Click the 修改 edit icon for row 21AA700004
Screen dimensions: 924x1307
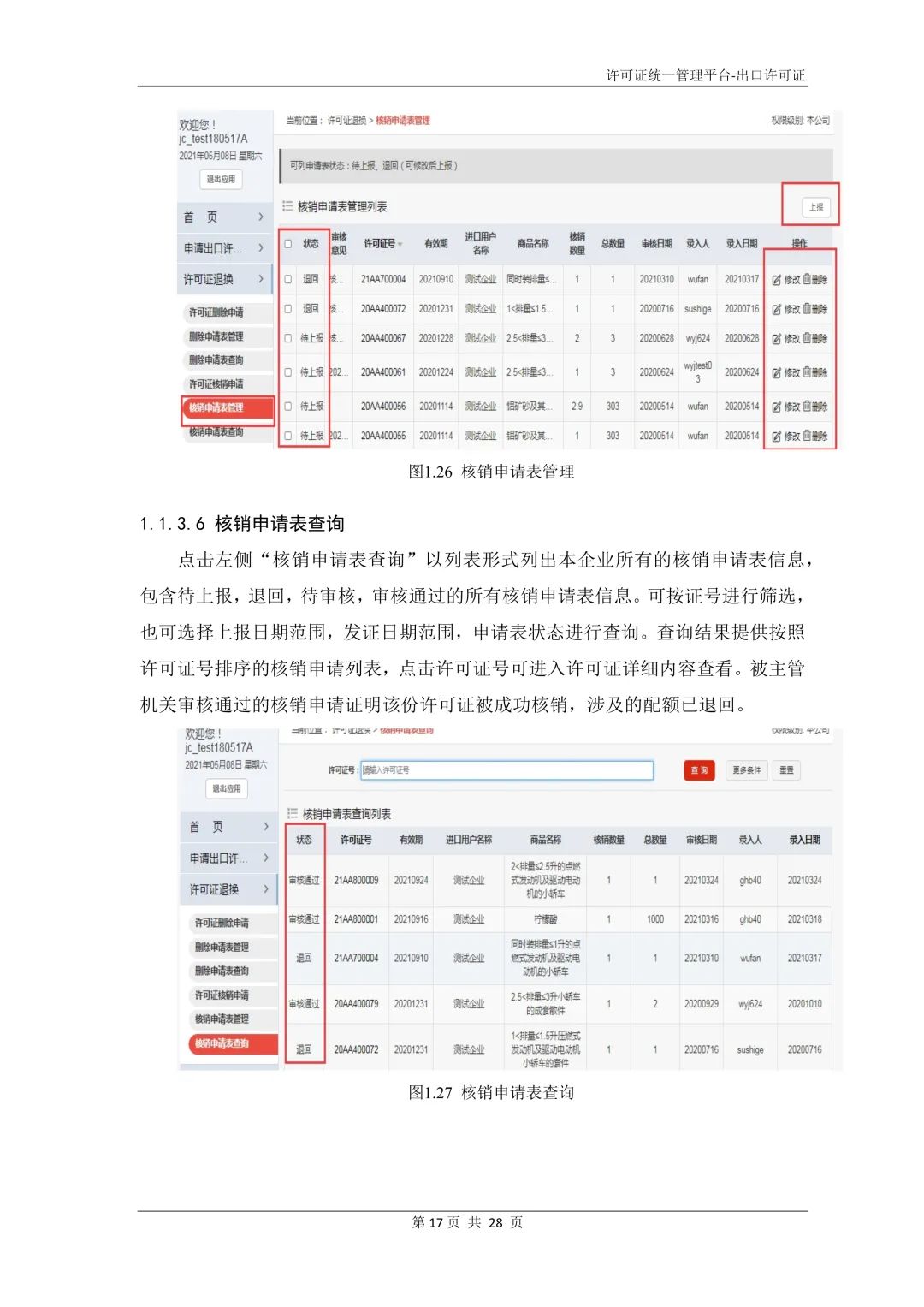point(777,280)
